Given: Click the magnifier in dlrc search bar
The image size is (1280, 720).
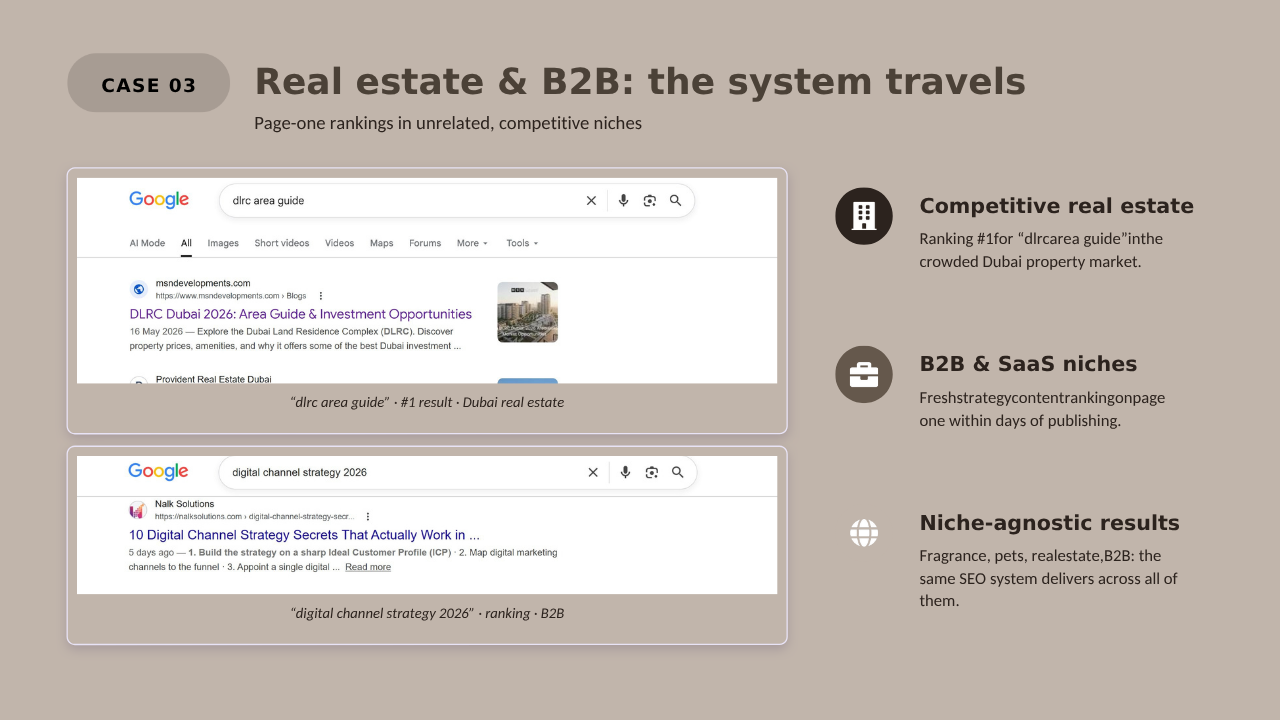Looking at the screenshot, I should point(676,201).
